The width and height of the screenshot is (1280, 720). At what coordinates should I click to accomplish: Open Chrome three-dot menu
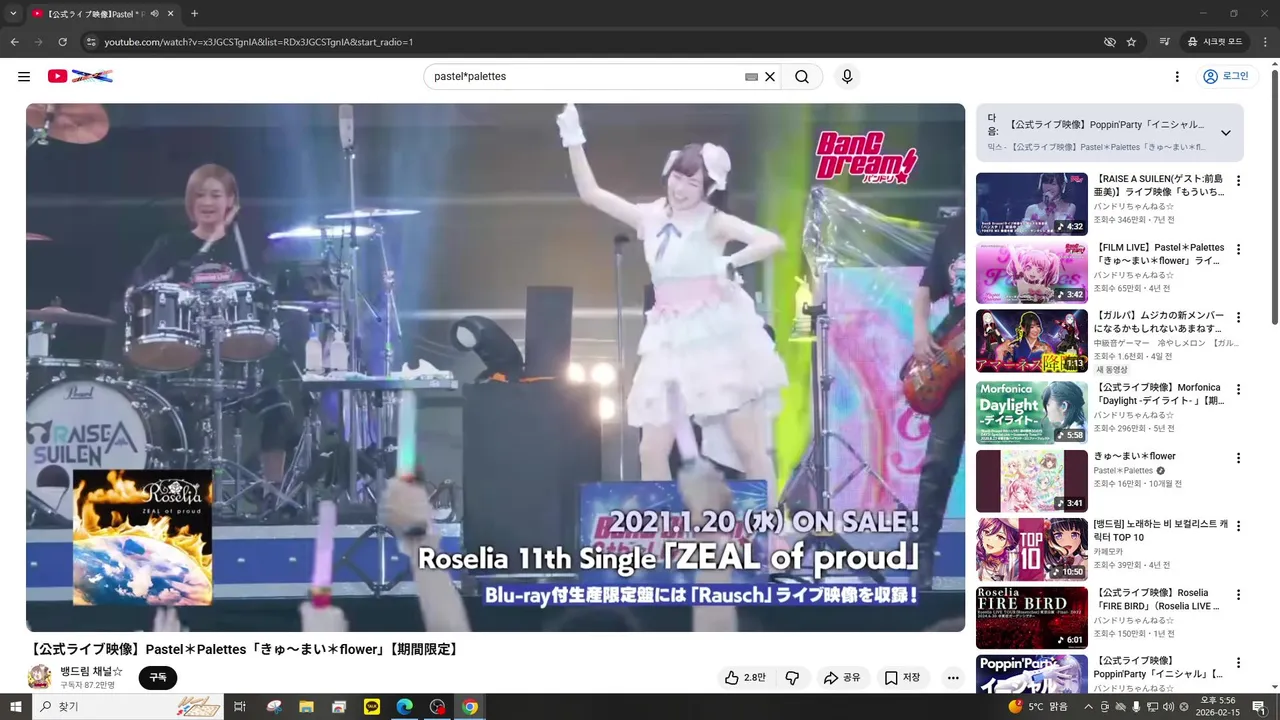(1264, 42)
